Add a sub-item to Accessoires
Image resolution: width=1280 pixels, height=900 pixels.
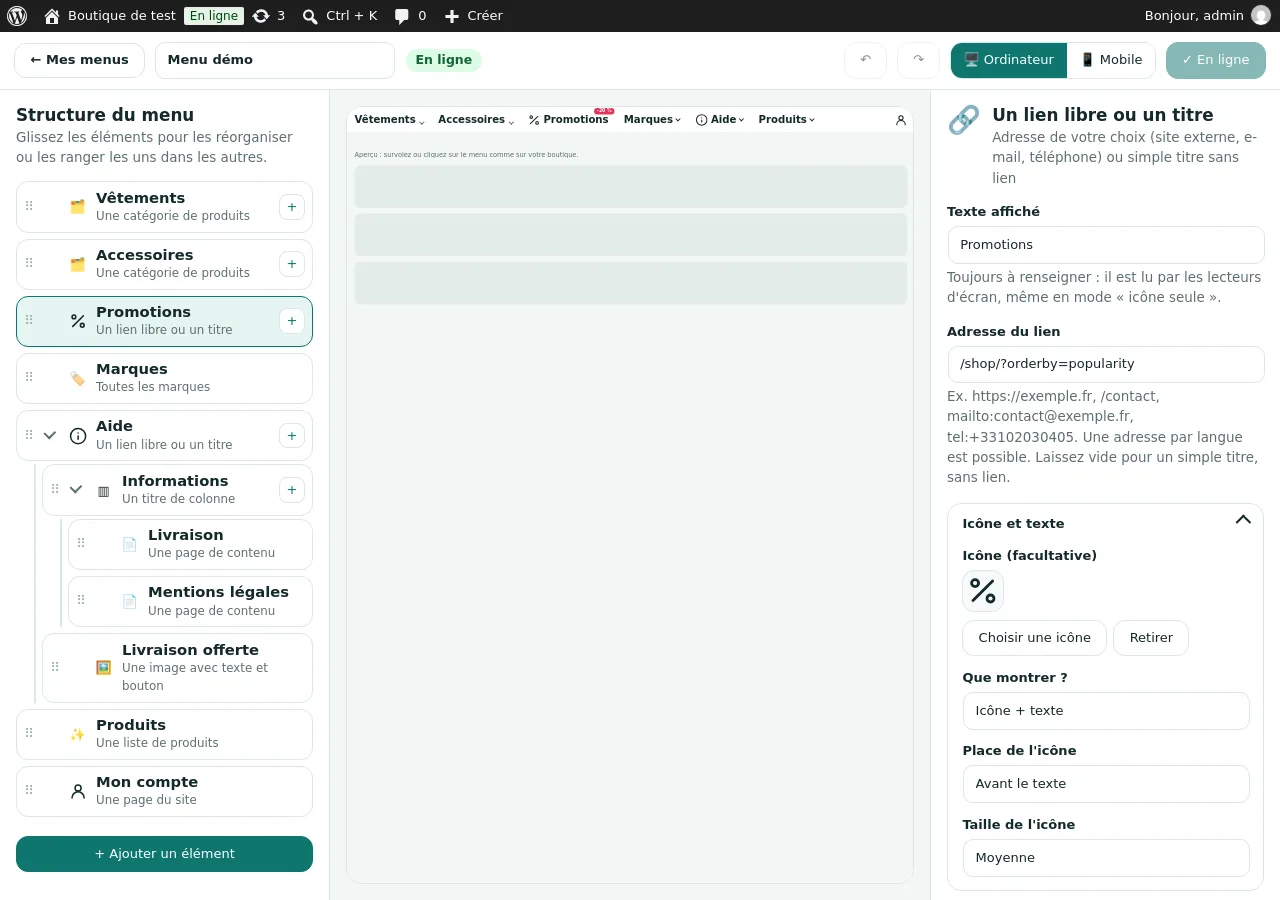(x=292, y=264)
